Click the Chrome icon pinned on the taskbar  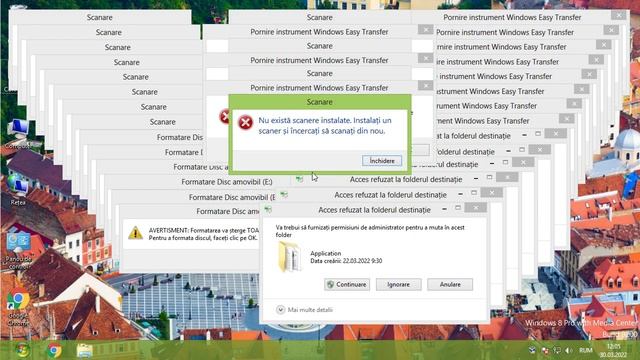[54, 350]
